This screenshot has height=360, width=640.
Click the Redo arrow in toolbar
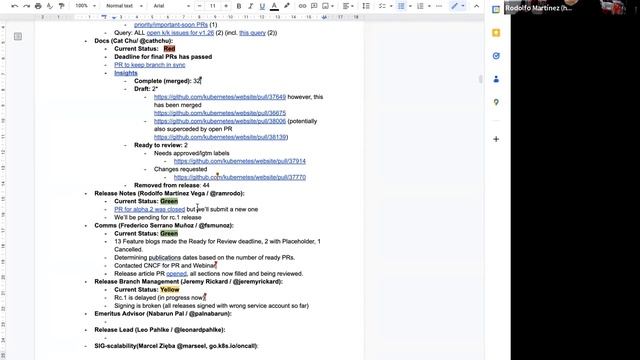26,6
